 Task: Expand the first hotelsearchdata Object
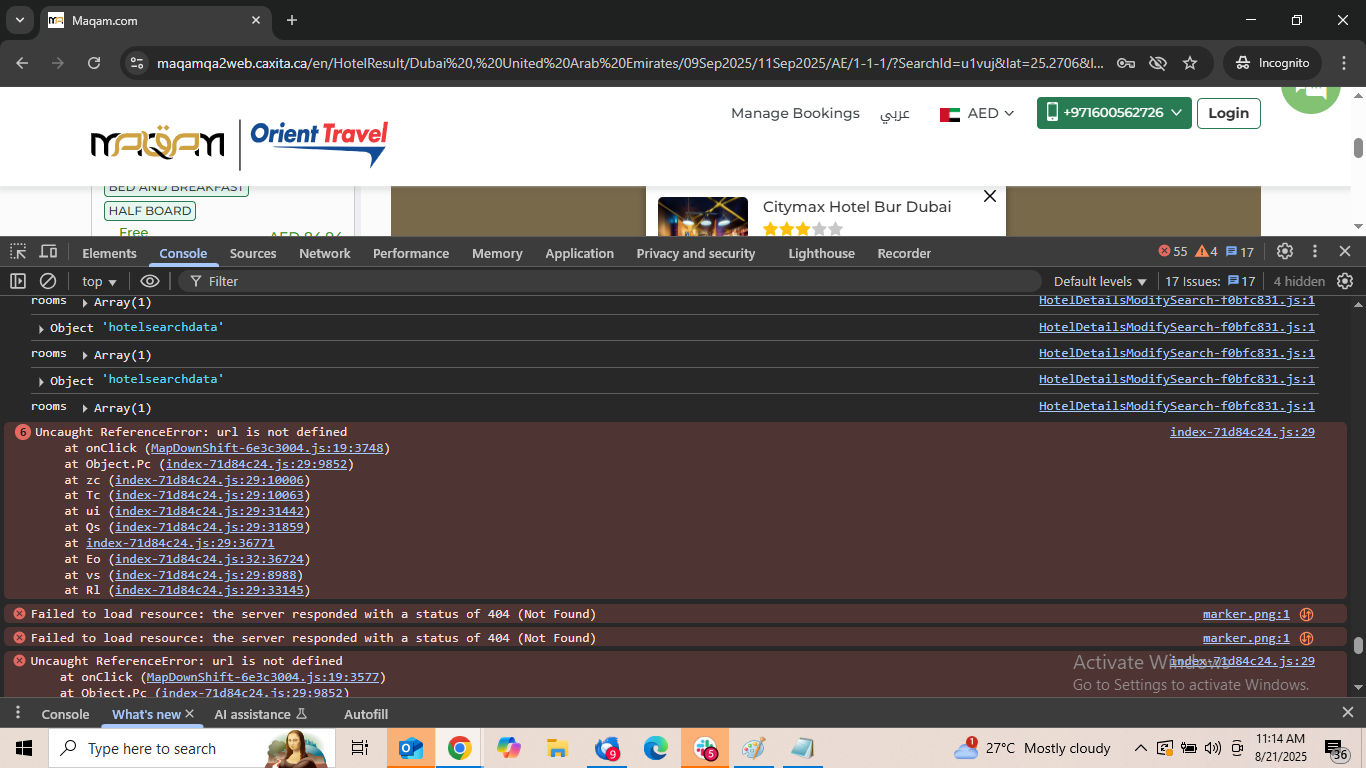(41, 329)
